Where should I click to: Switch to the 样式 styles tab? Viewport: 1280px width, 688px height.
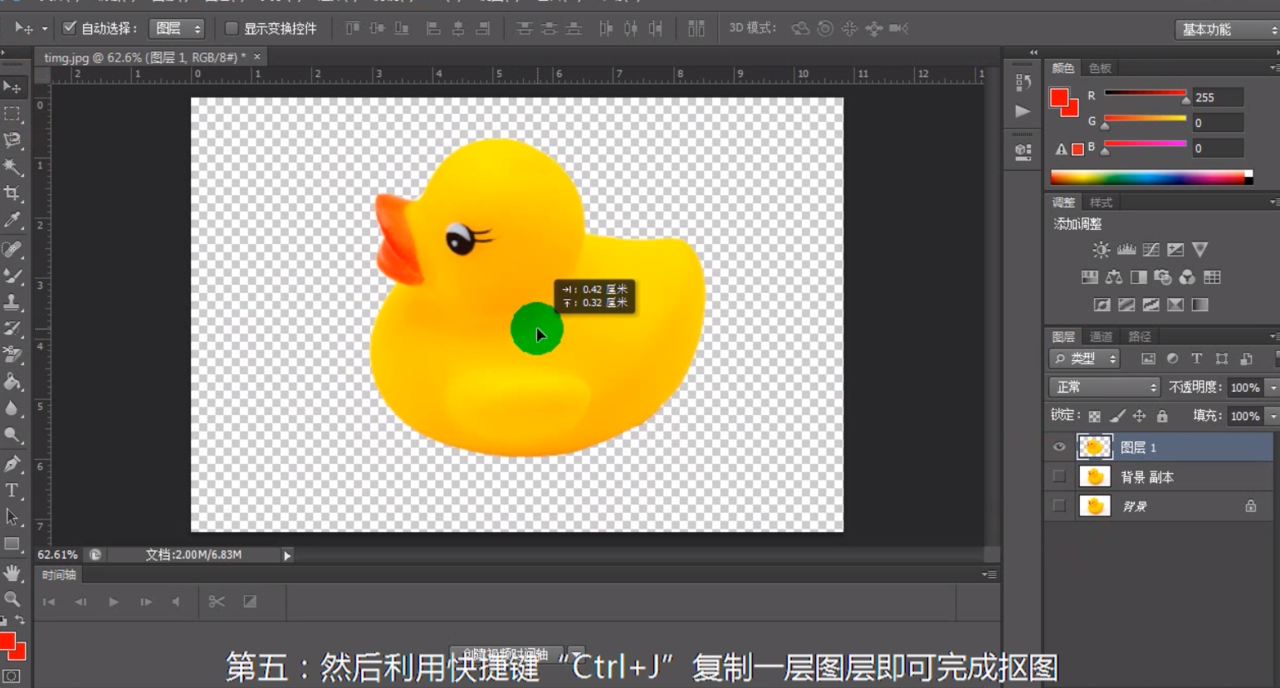coord(1100,202)
